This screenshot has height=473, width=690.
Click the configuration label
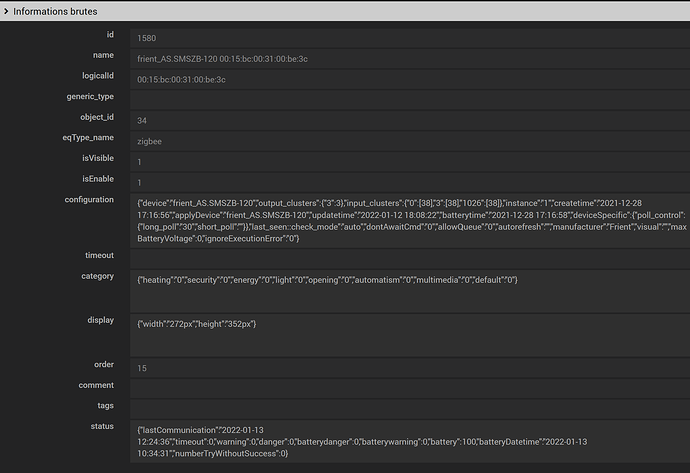[x=89, y=200]
